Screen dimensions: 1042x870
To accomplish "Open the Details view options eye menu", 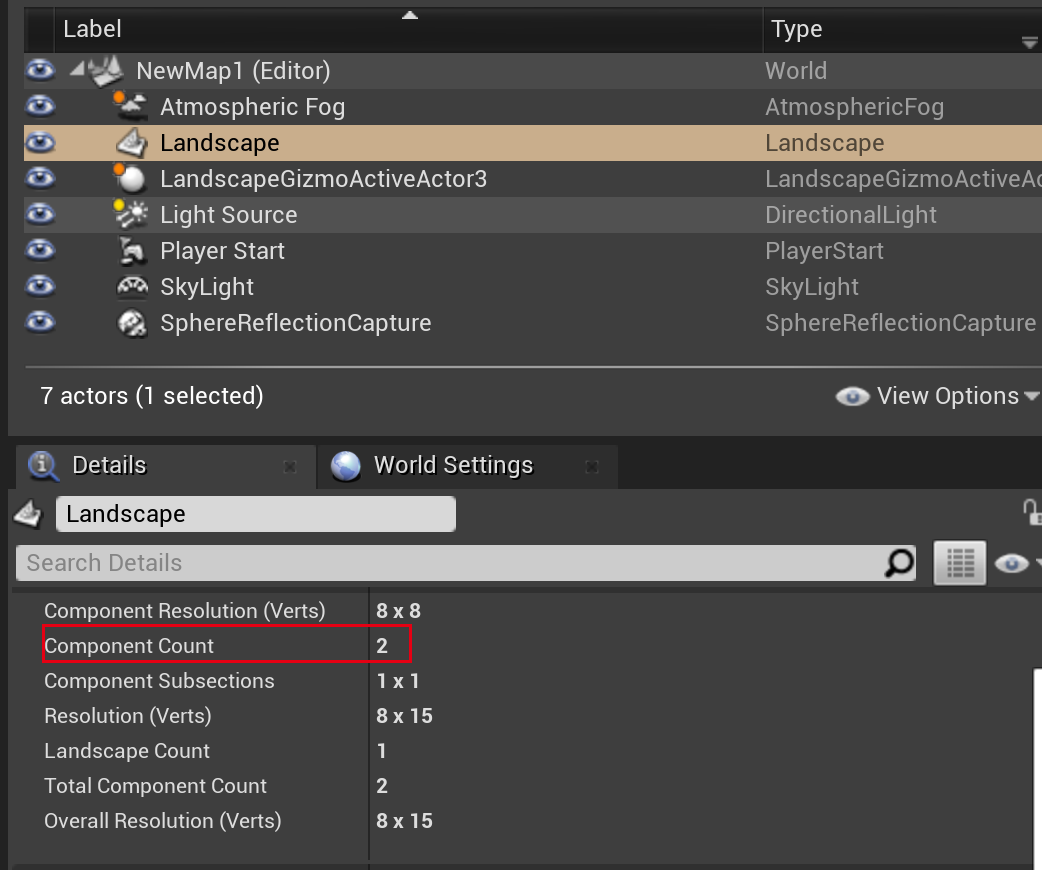I will click(x=1016, y=564).
